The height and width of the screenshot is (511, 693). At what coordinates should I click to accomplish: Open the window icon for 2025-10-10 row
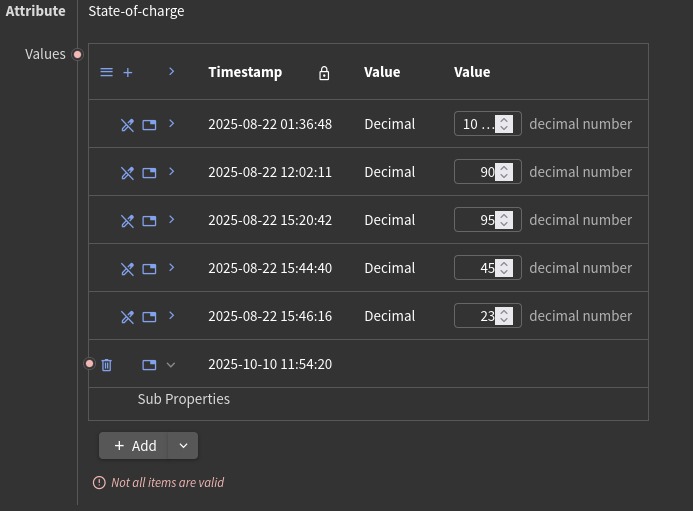[149, 365]
